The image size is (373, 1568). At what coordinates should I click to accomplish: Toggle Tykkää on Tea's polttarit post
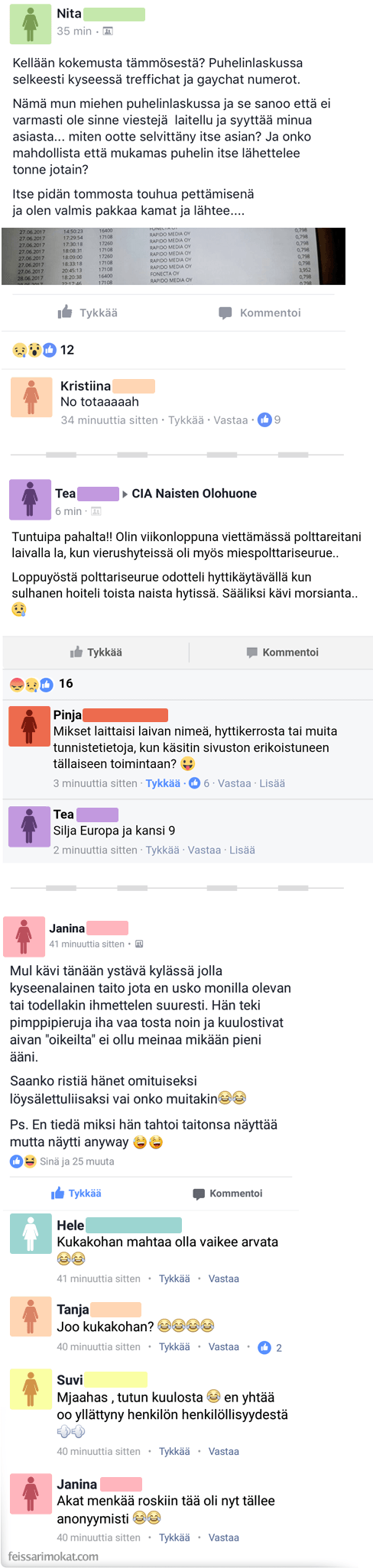coord(96,653)
